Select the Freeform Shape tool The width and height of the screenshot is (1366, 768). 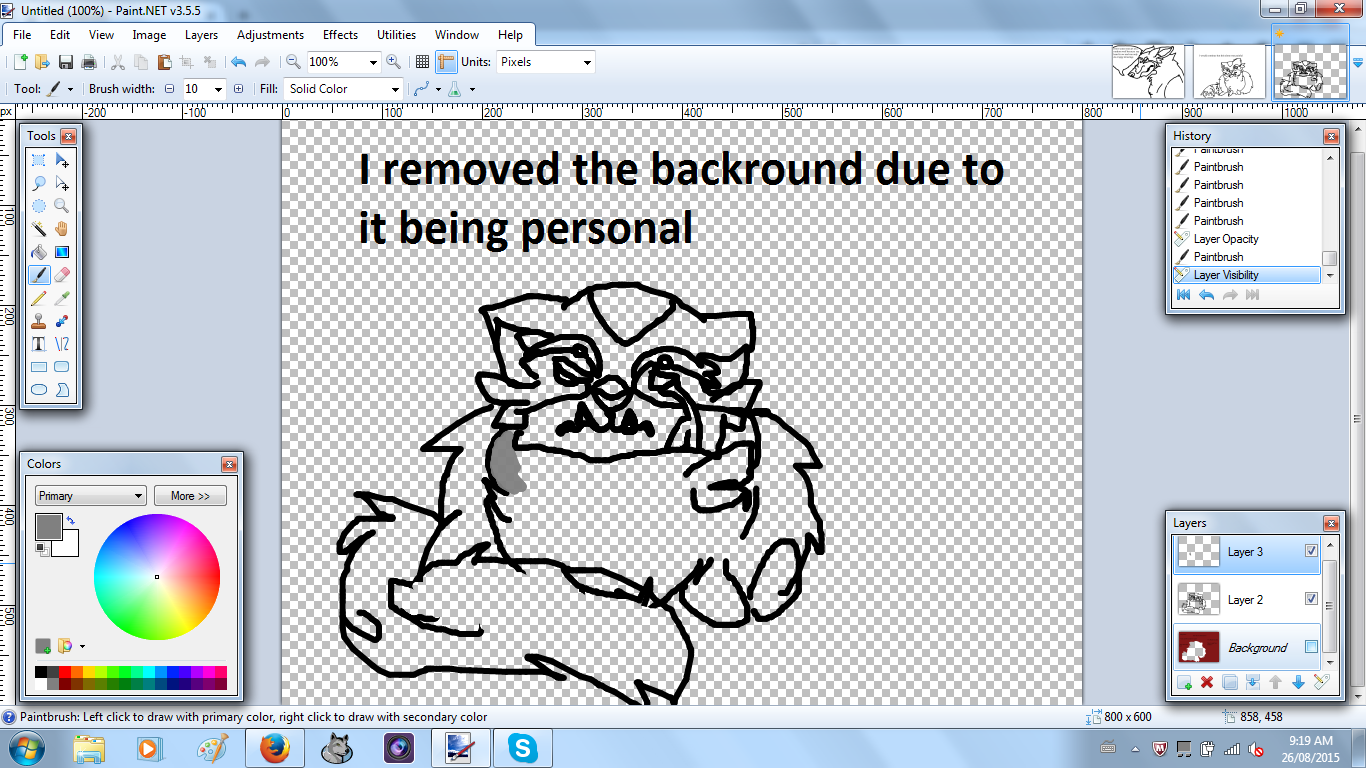tap(62, 390)
